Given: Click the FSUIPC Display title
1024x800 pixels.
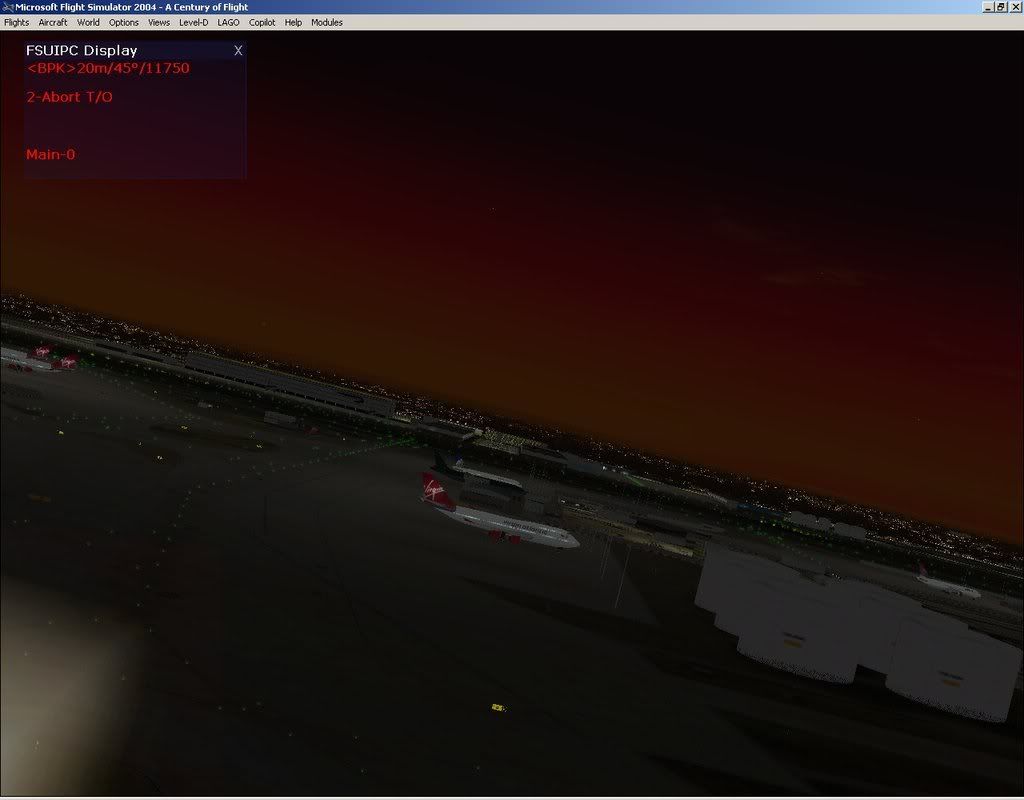Looking at the screenshot, I should click(x=82, y=50).
